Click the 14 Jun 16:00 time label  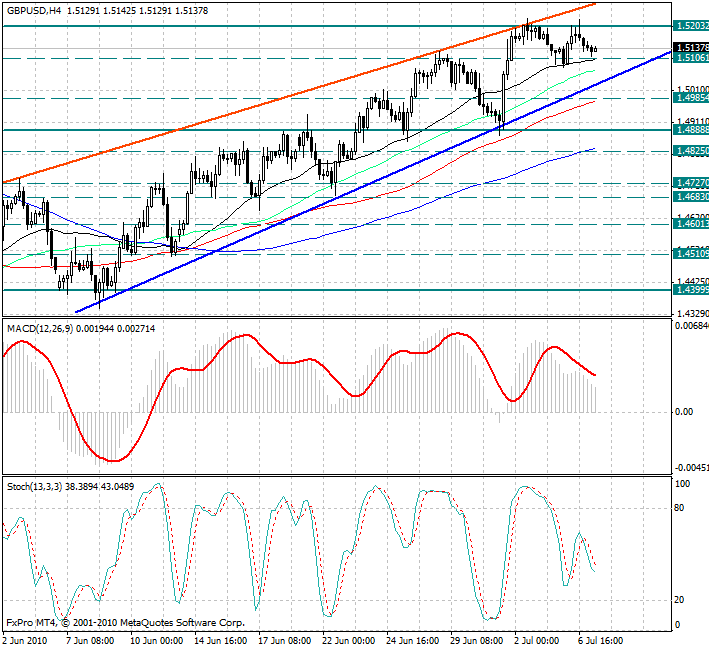221,641
